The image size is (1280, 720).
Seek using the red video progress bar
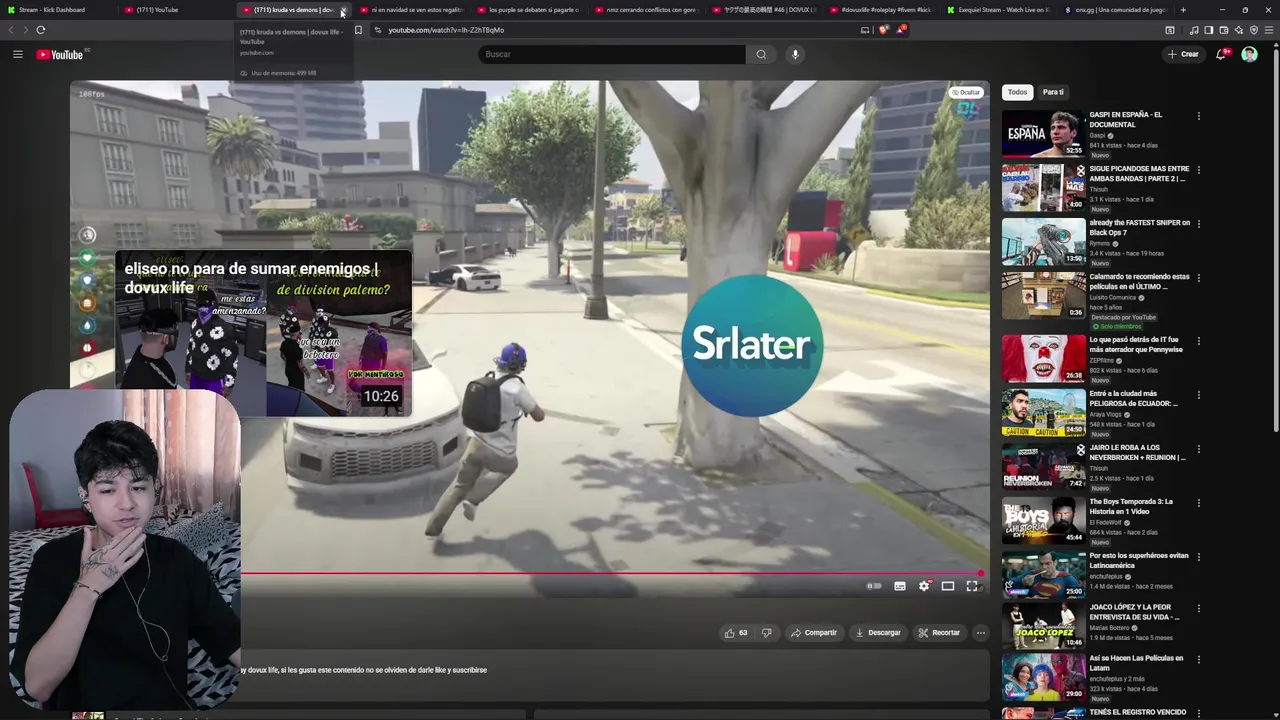pyautogui.click(x=610, y=574)
